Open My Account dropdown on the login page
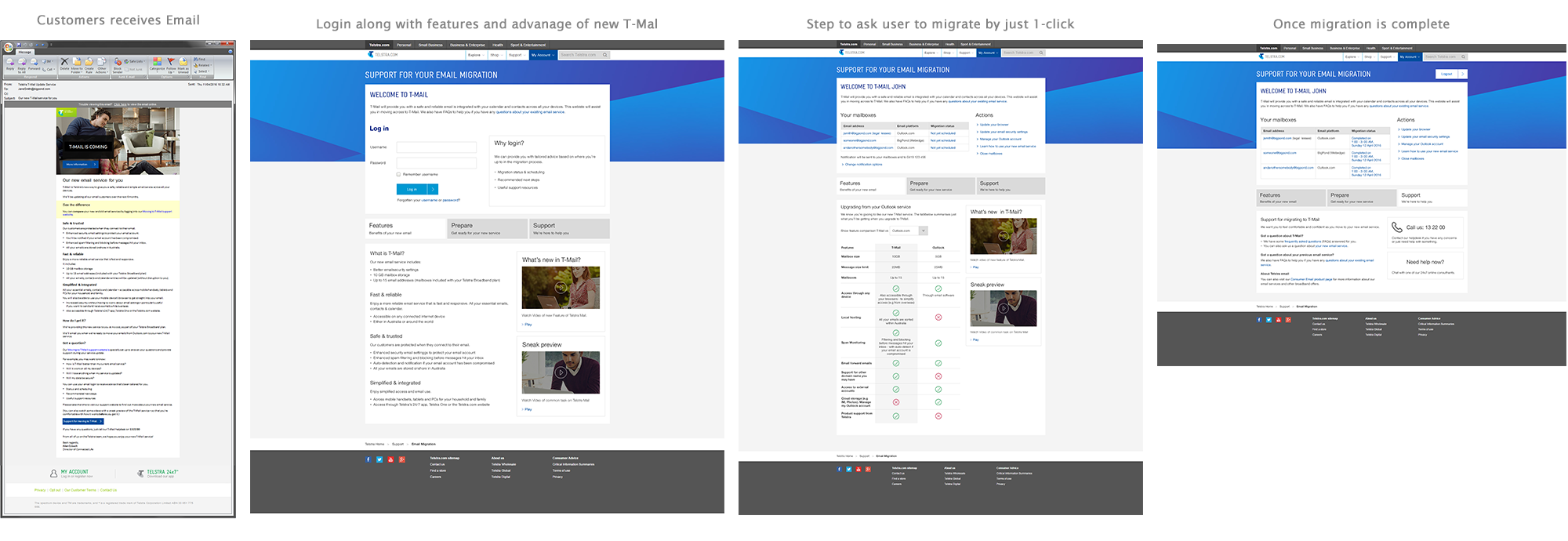 click(x=542, y=55)
